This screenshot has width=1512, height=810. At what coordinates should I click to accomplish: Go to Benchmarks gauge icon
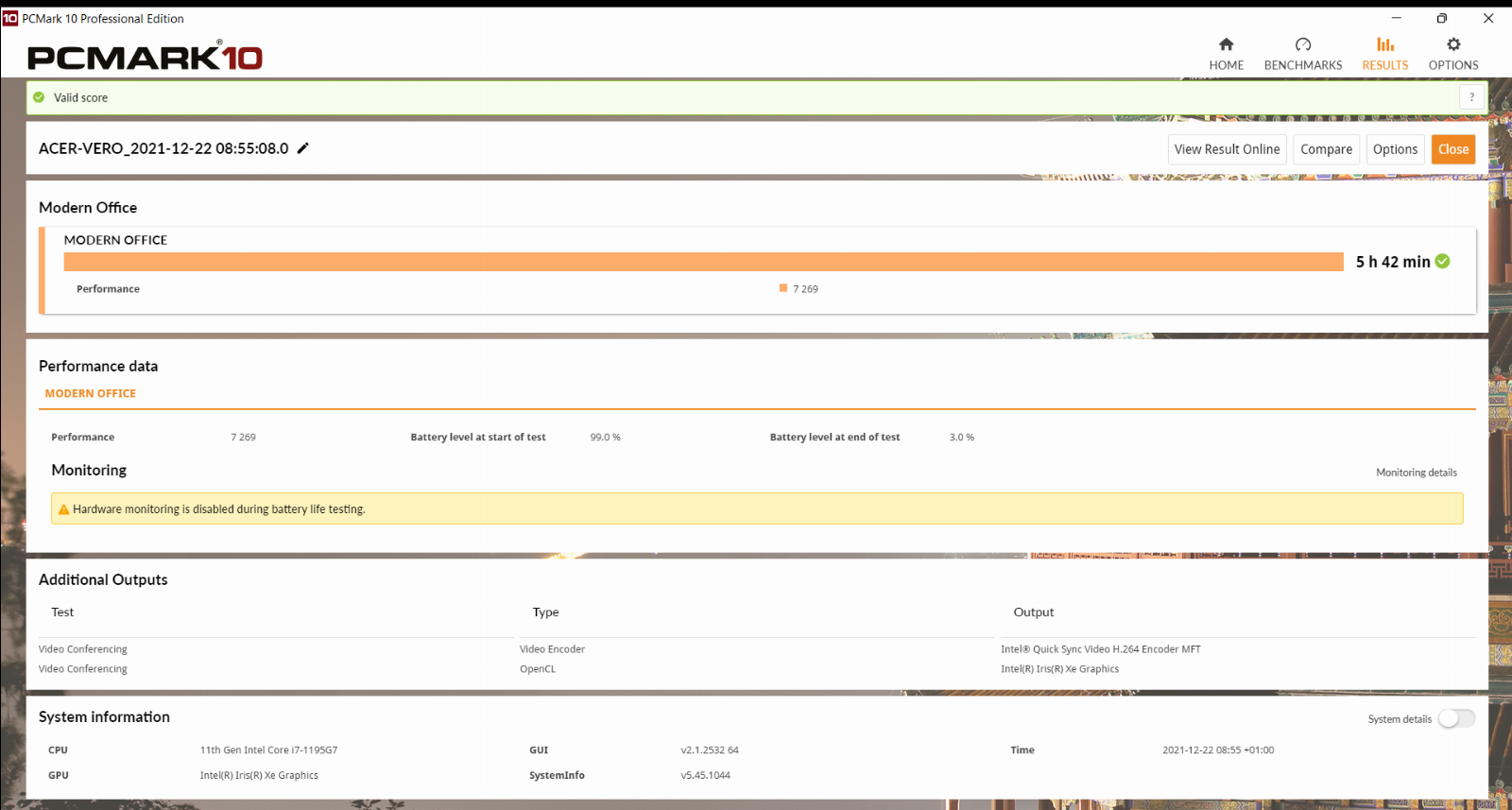tap(1302, 44)
